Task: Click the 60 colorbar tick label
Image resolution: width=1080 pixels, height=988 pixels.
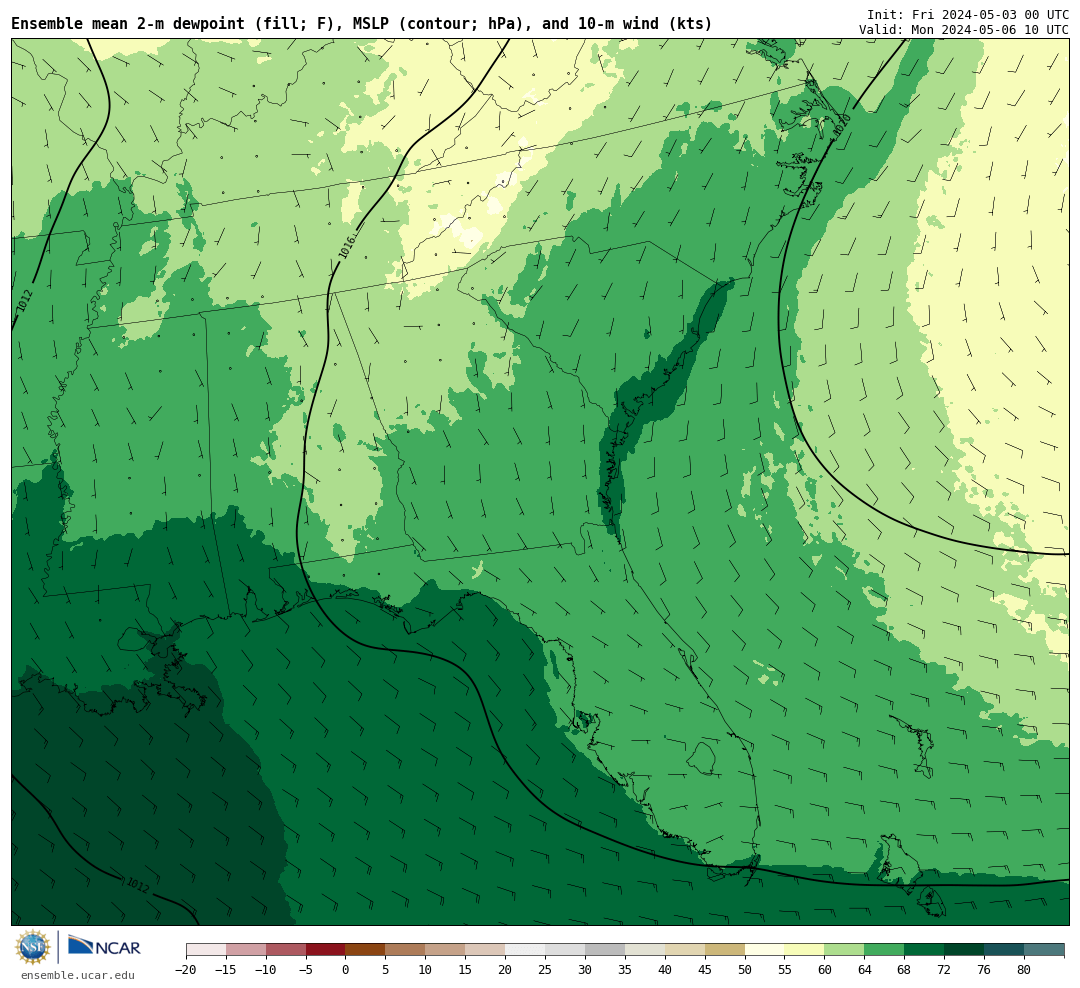Action: click(824, 969)
